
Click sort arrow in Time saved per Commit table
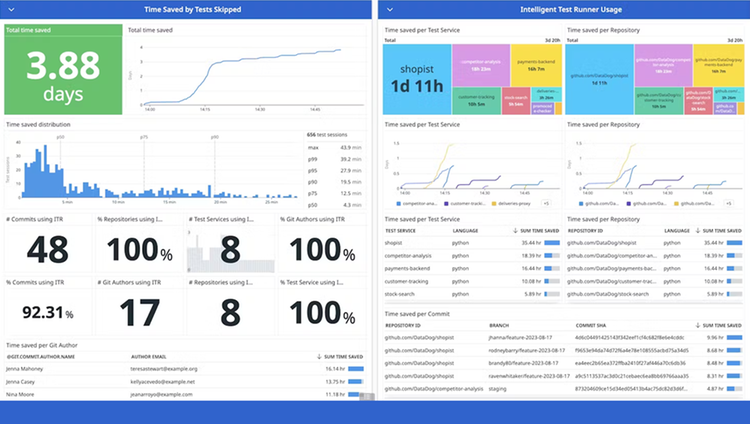[x=698, y=325]
